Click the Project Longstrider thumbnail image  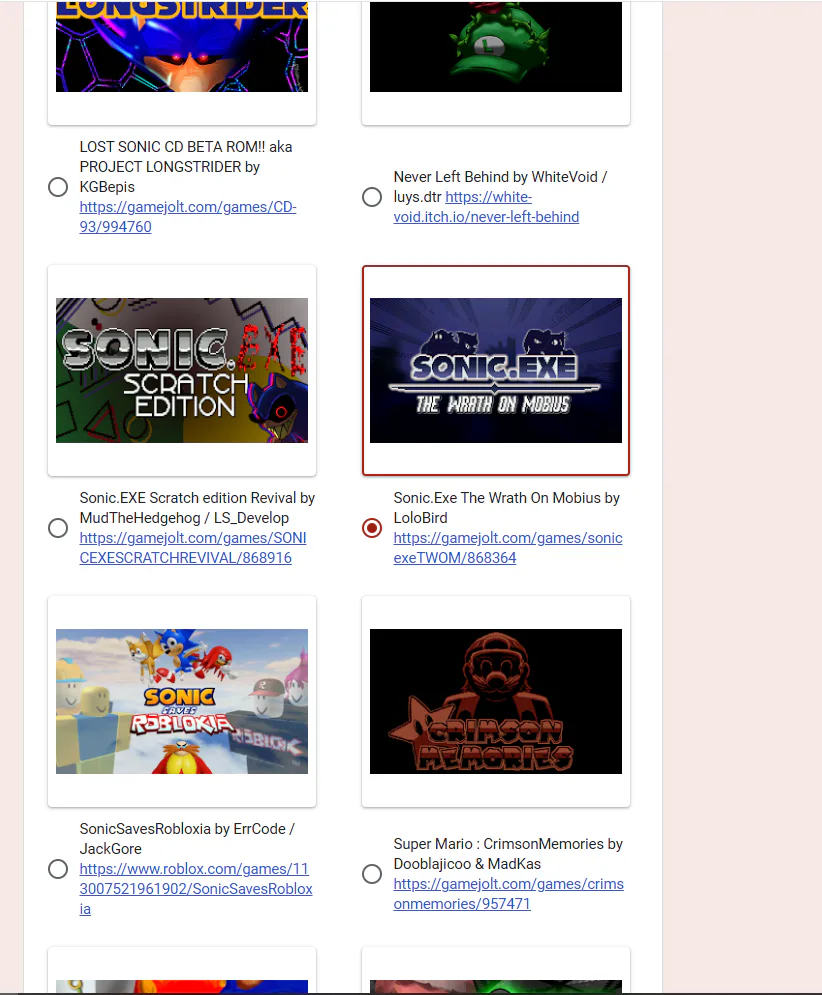point(182,46)
